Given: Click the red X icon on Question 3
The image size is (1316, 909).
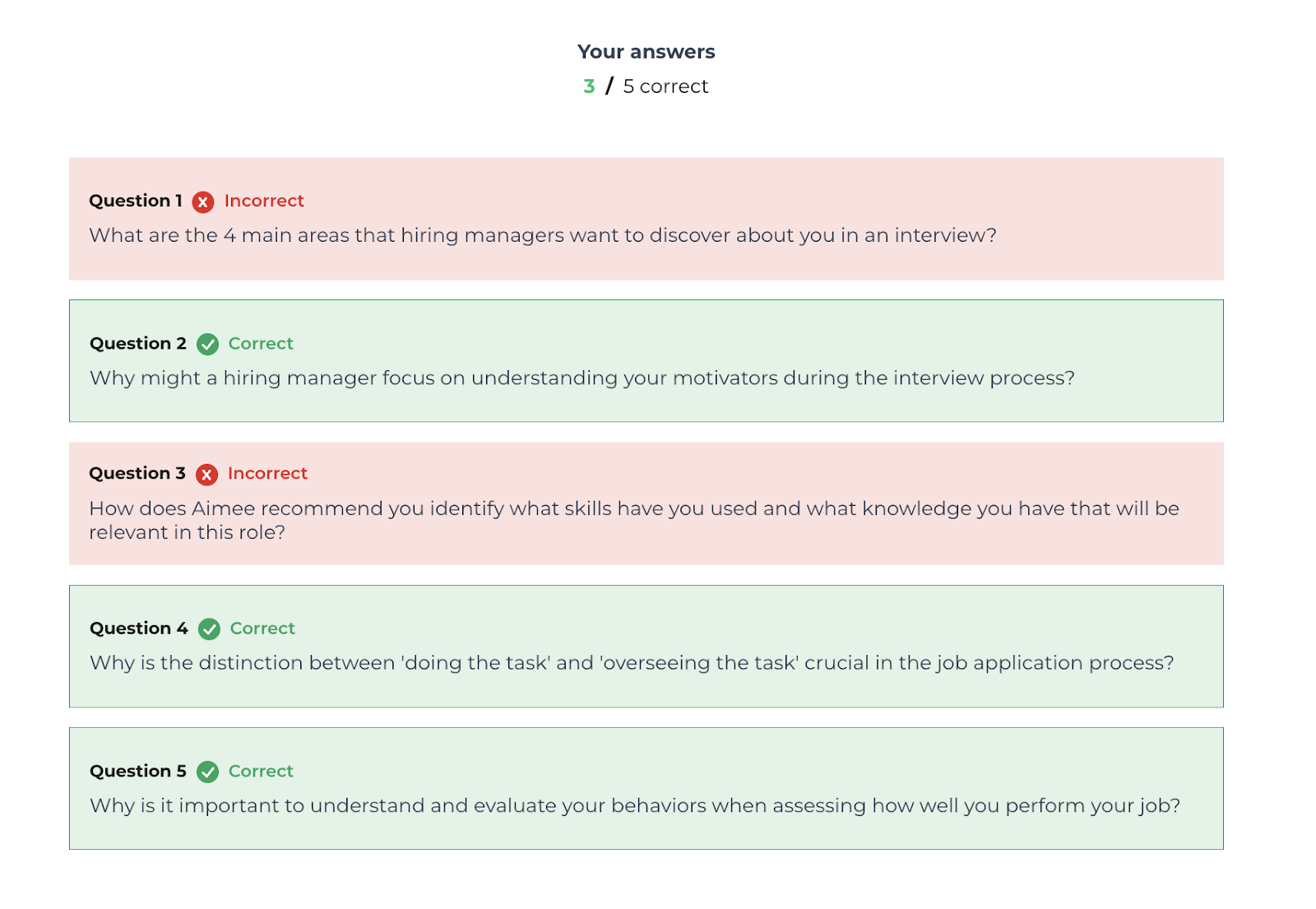Looking at the screenshot, I should 206,475.
